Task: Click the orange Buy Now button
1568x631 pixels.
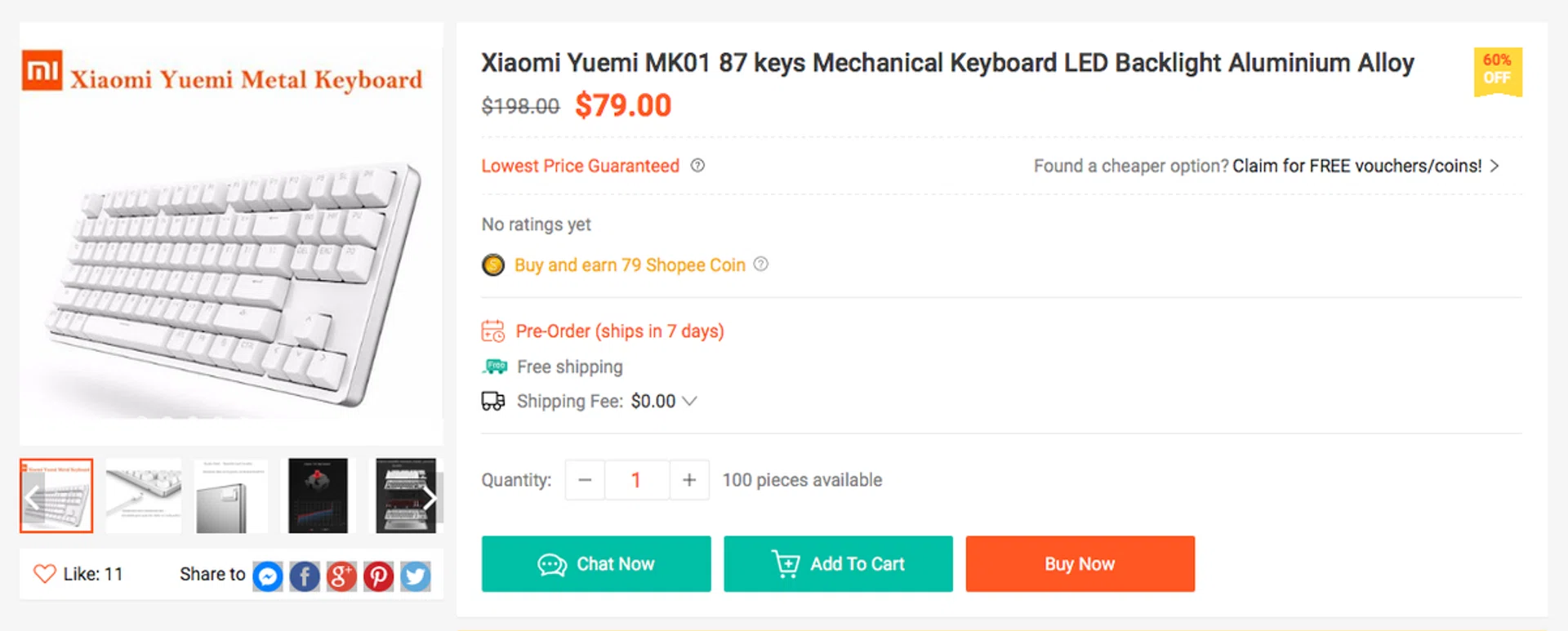Action: tap(1080, 564)
